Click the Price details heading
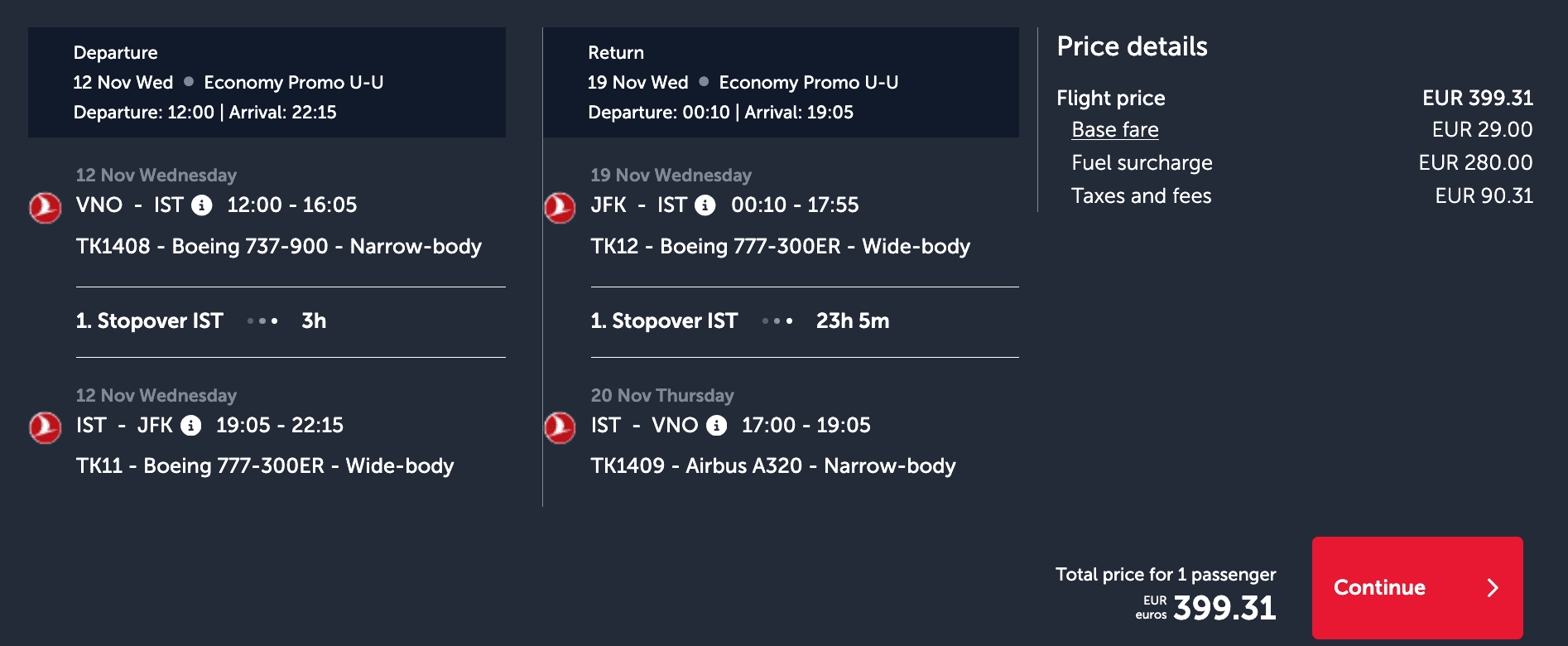Image resolution: width=1568 pixels, height=646 pixels. click(x=1132, y=47)
